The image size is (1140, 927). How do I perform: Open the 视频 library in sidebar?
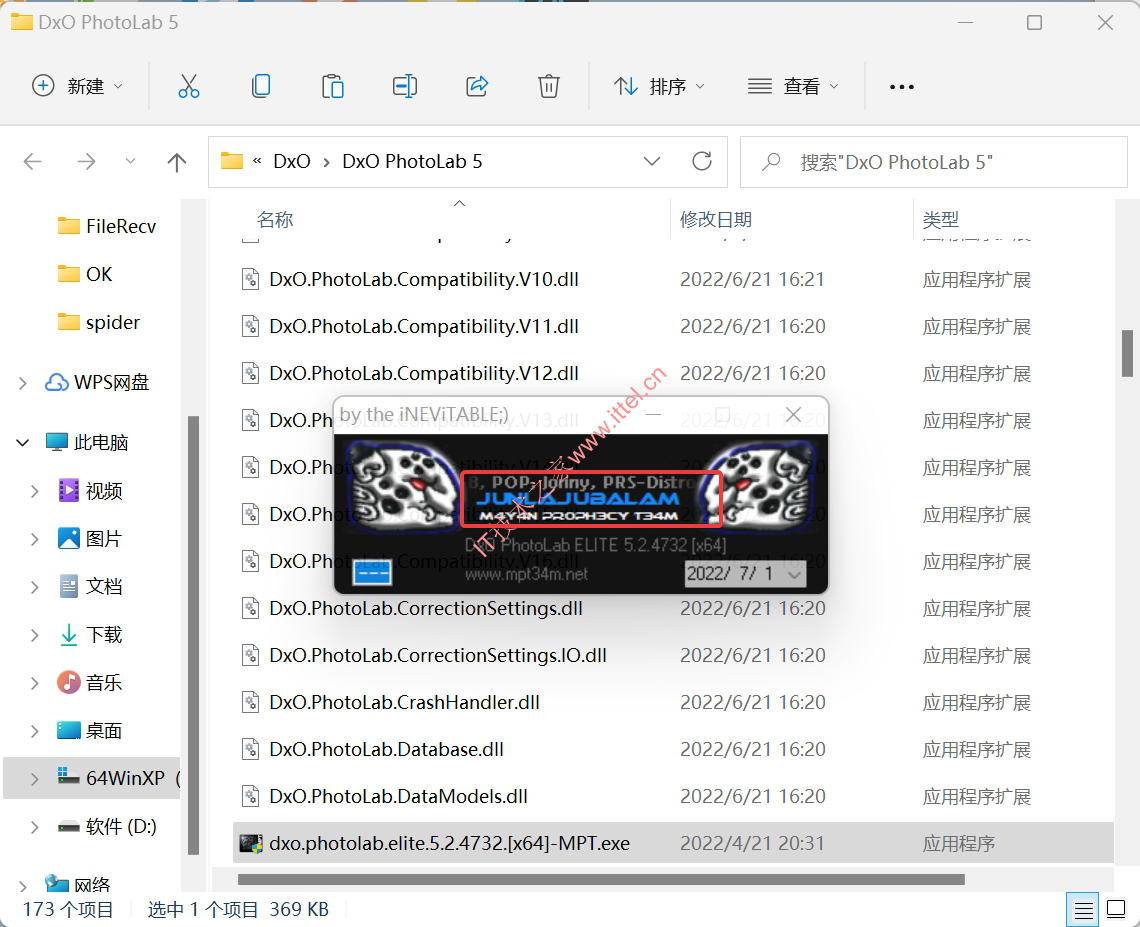(90, 491)
